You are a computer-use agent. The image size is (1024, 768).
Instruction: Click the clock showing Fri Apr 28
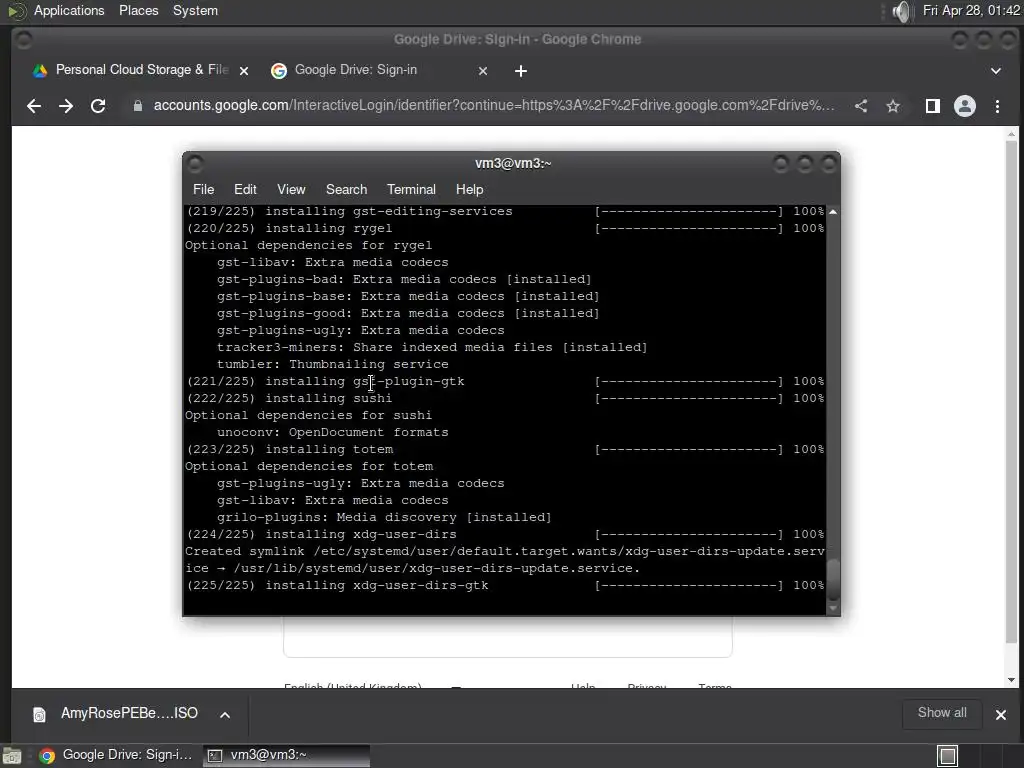coord(971,10)
